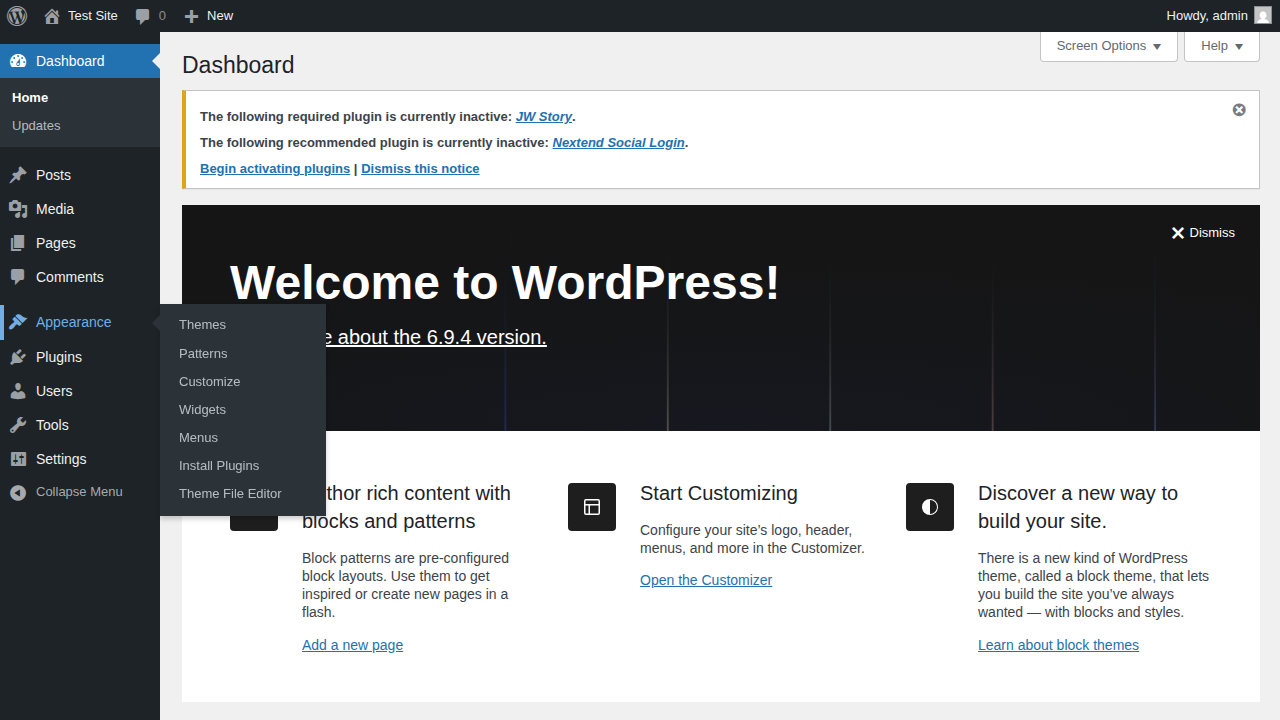Open the Customizer link
The width and height of the screenshot is (1280, 720).
click(706, 580)
